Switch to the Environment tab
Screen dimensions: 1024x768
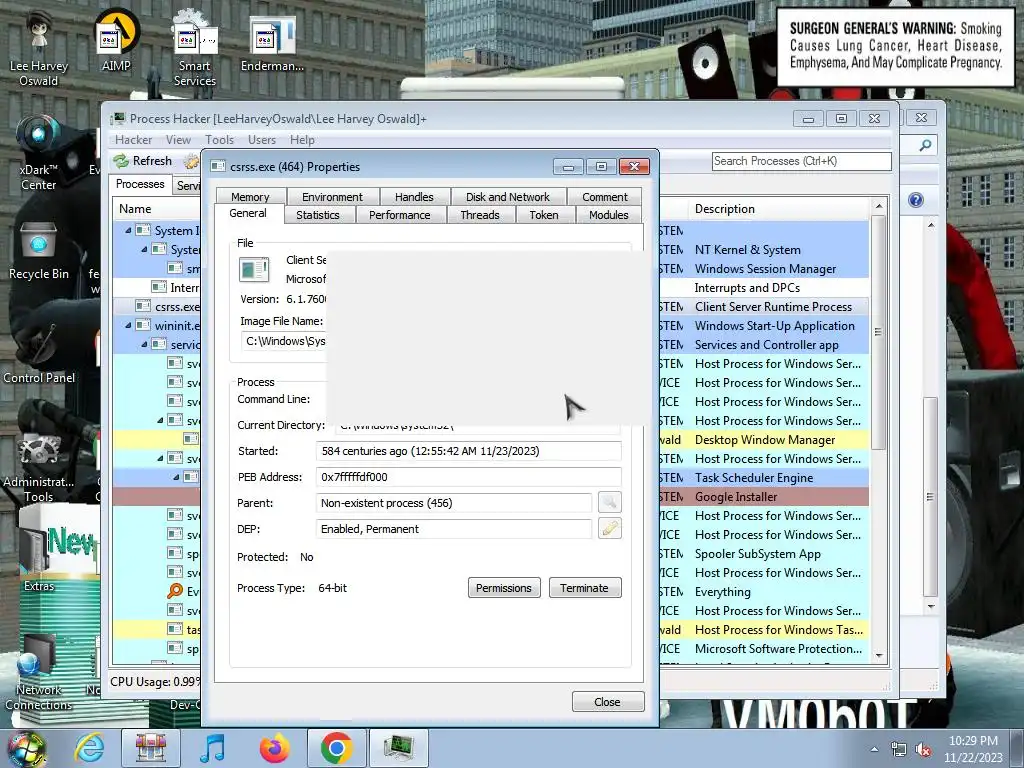tap(332, 197)
